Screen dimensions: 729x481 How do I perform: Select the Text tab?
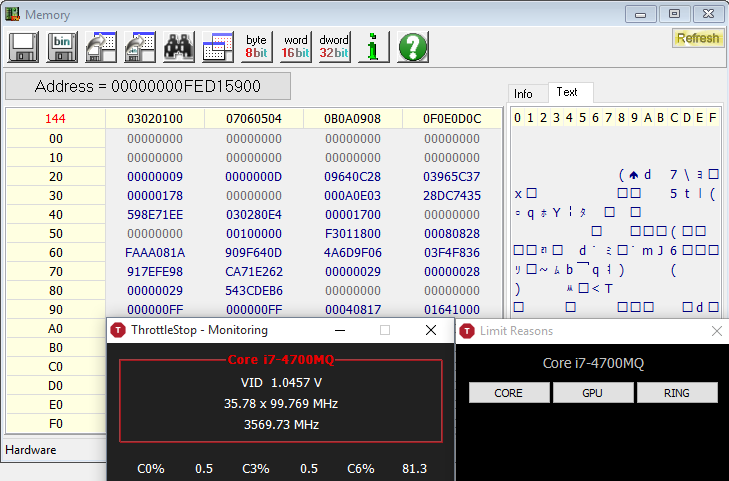pyautogui.click(x=567, y=92)
